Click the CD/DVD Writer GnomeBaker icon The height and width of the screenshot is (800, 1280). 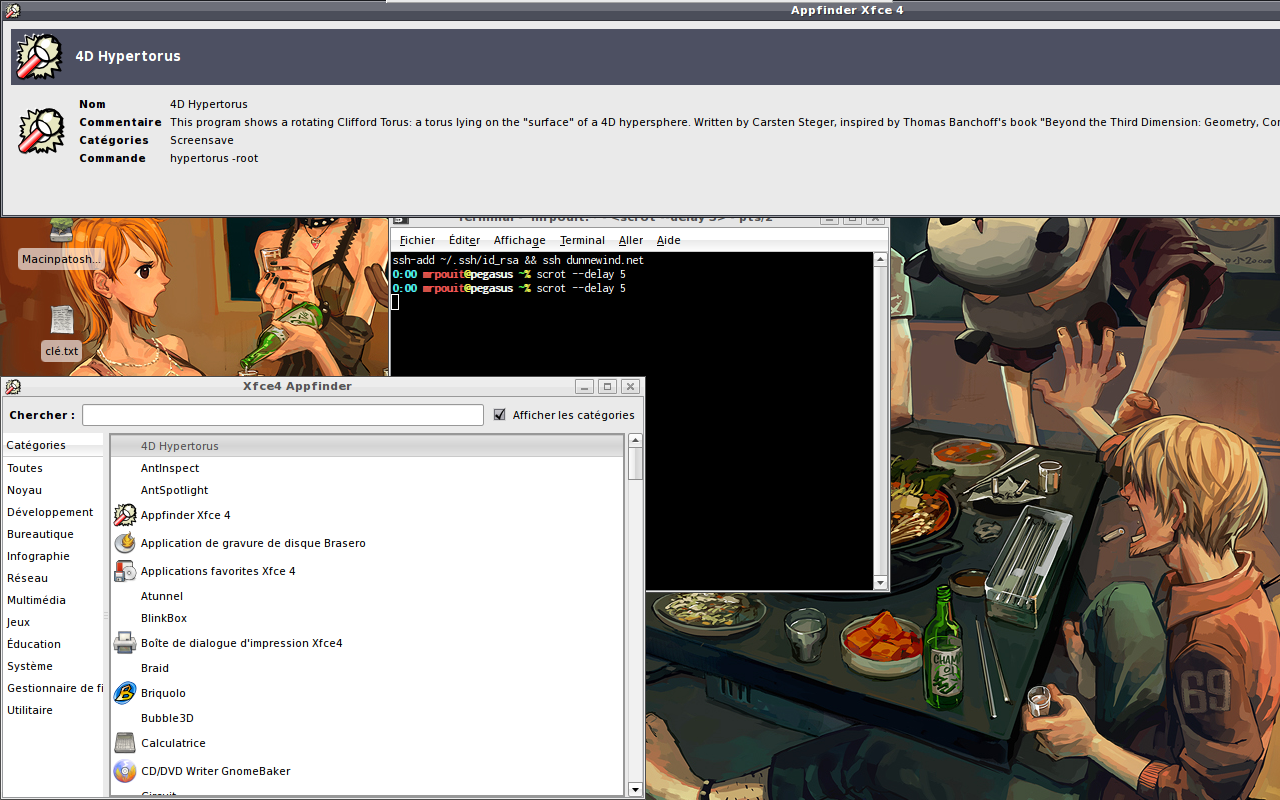coord(125,771)
